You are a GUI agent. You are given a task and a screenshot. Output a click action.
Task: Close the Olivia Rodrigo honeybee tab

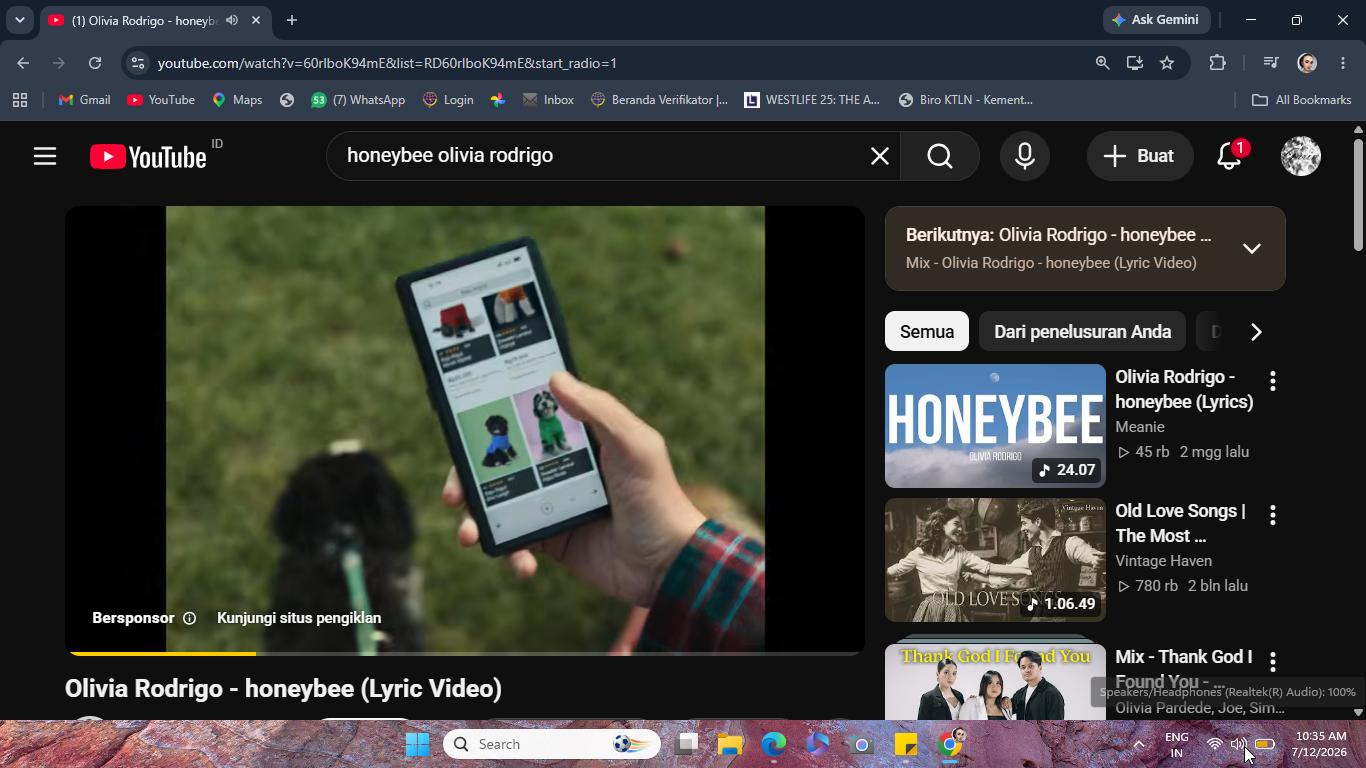(256, 20)
